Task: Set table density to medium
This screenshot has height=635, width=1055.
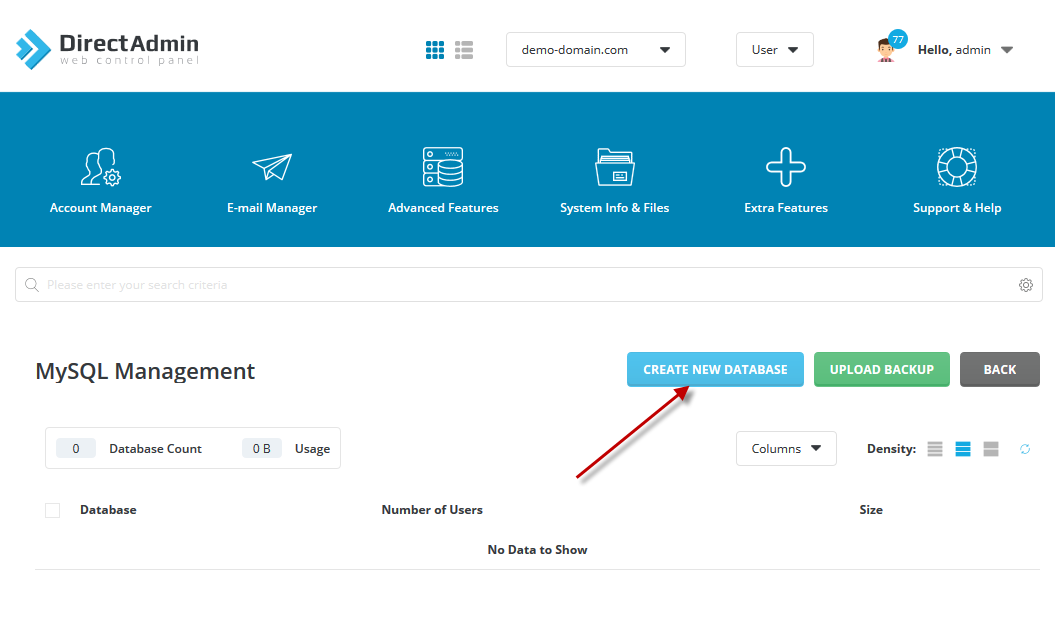Action: (x=963, y=449)
